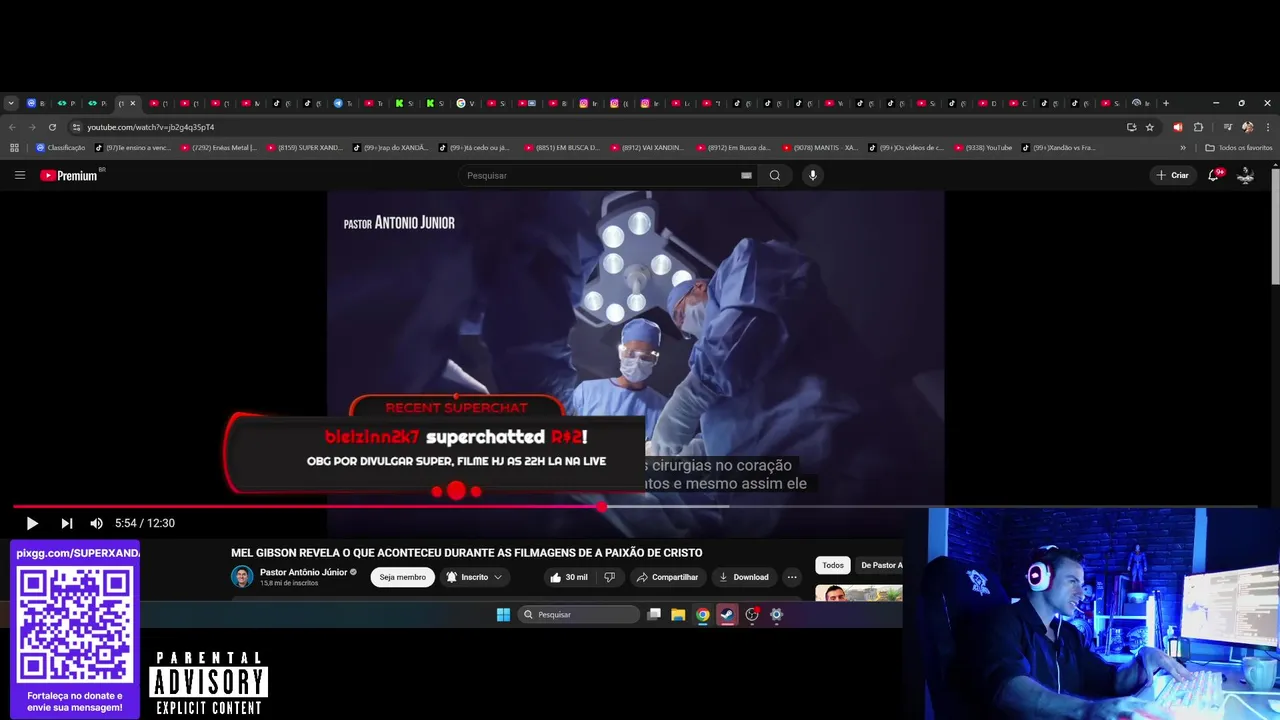The width and height of the screenshot is (1280, 720).
Task: Open the browser tab search chevron
Action: [11, 103]
